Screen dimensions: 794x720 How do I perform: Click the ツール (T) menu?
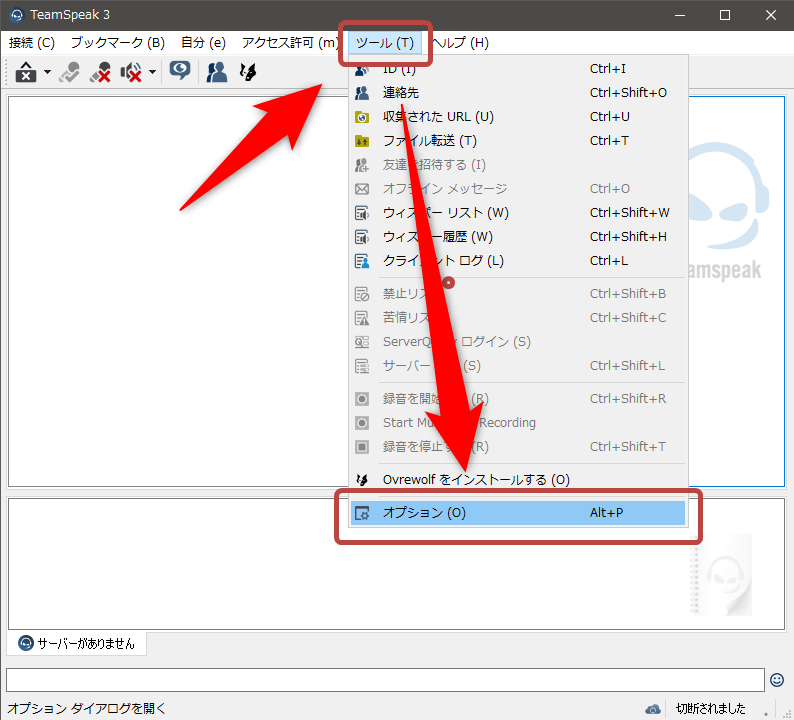click(385, 43)
